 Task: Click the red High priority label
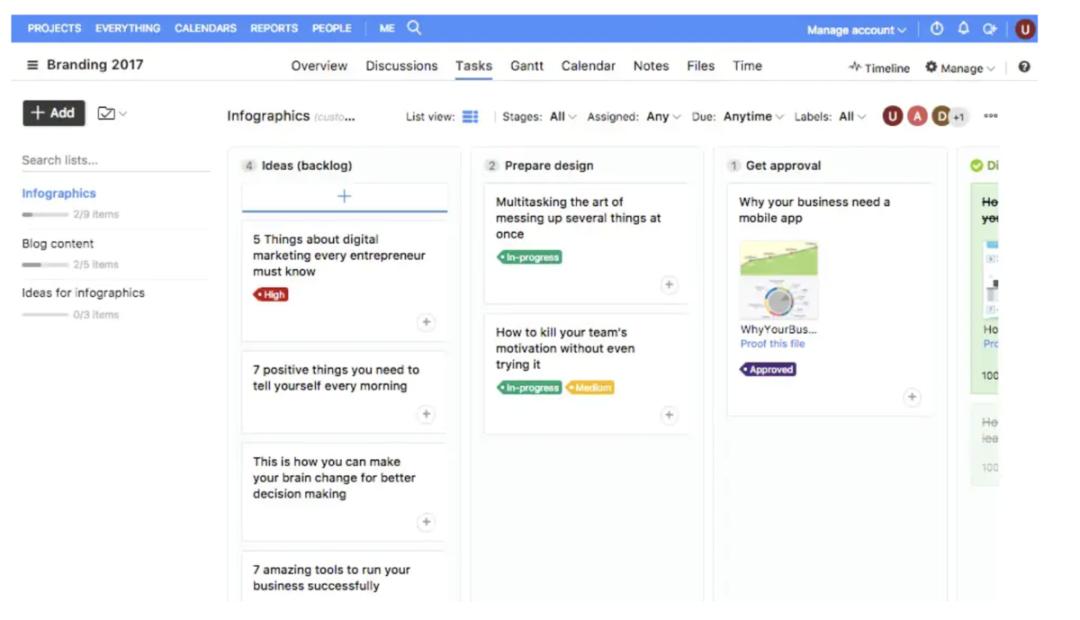pyautogui.click(x=271, y=295)
